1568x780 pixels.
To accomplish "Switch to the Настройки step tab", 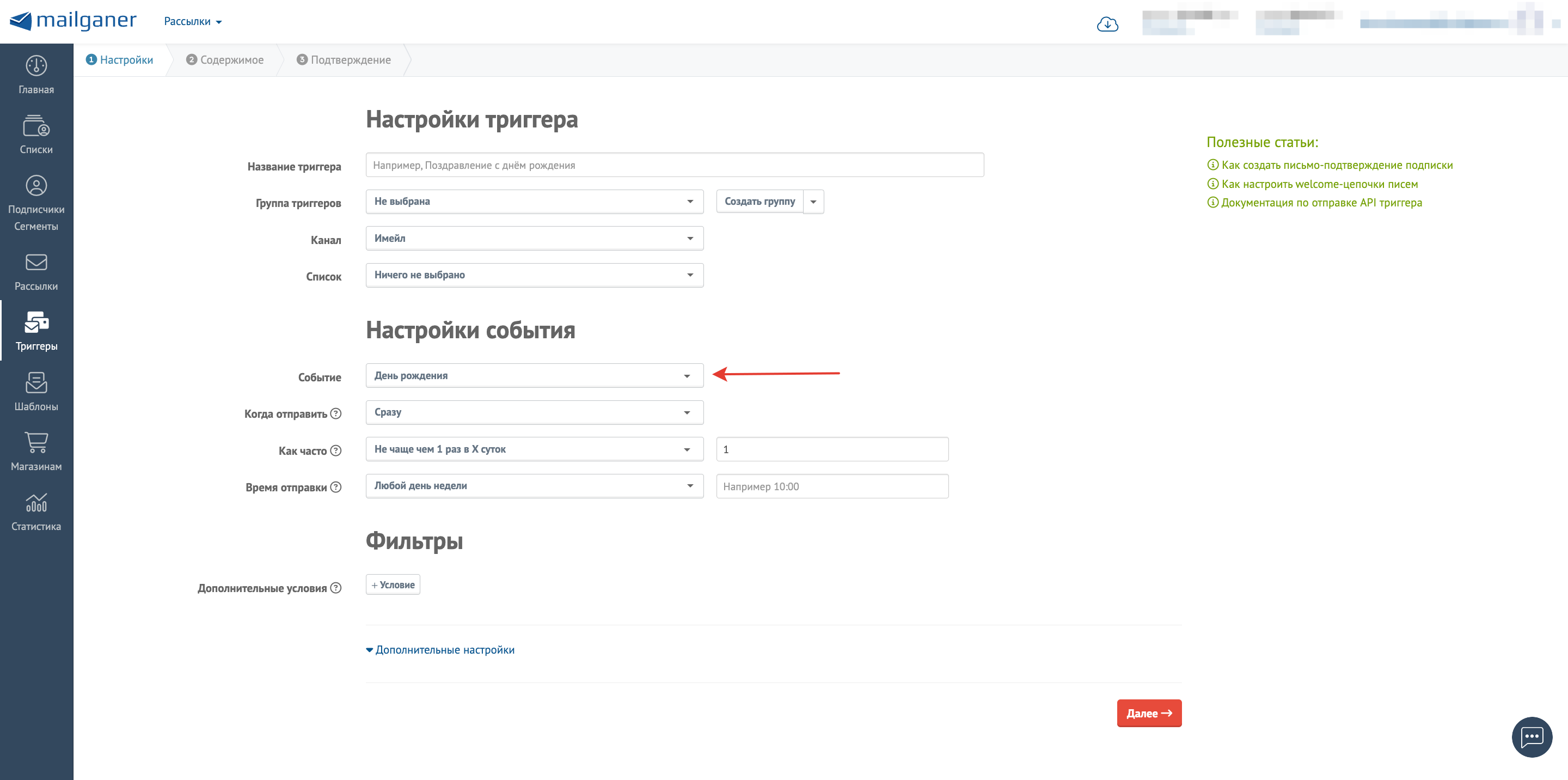I will pyautogui.click(x=120, y=60).
